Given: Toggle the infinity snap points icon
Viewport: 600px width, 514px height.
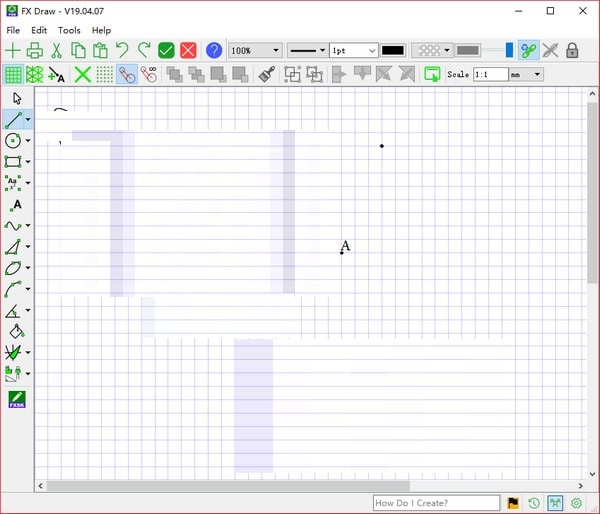Looking at the screenshot, I should pyautogui.click(x=148, y=74).
